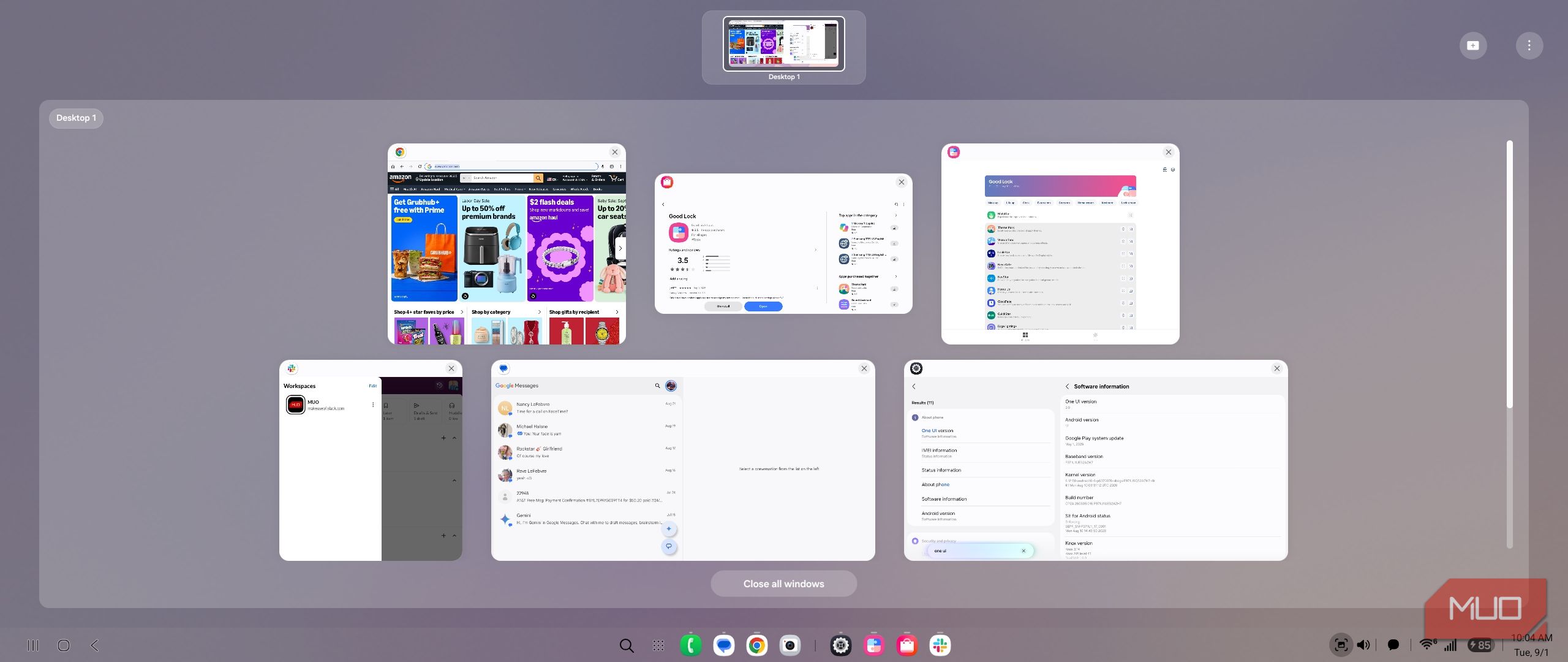Open Settings gear icon in taskbar

(x=841, y=645)
